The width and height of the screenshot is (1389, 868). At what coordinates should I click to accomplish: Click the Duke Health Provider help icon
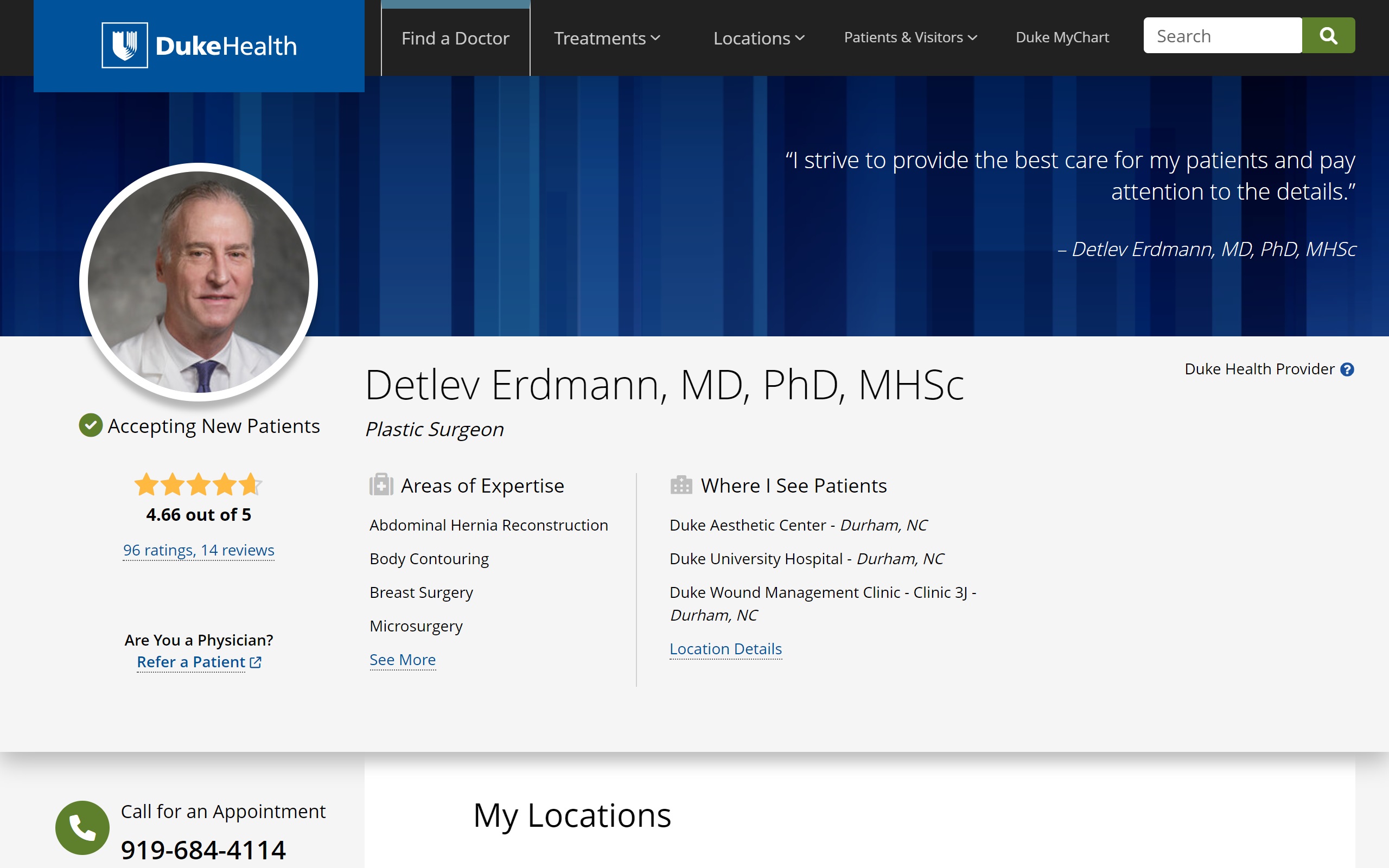[x=1347, y=369]
